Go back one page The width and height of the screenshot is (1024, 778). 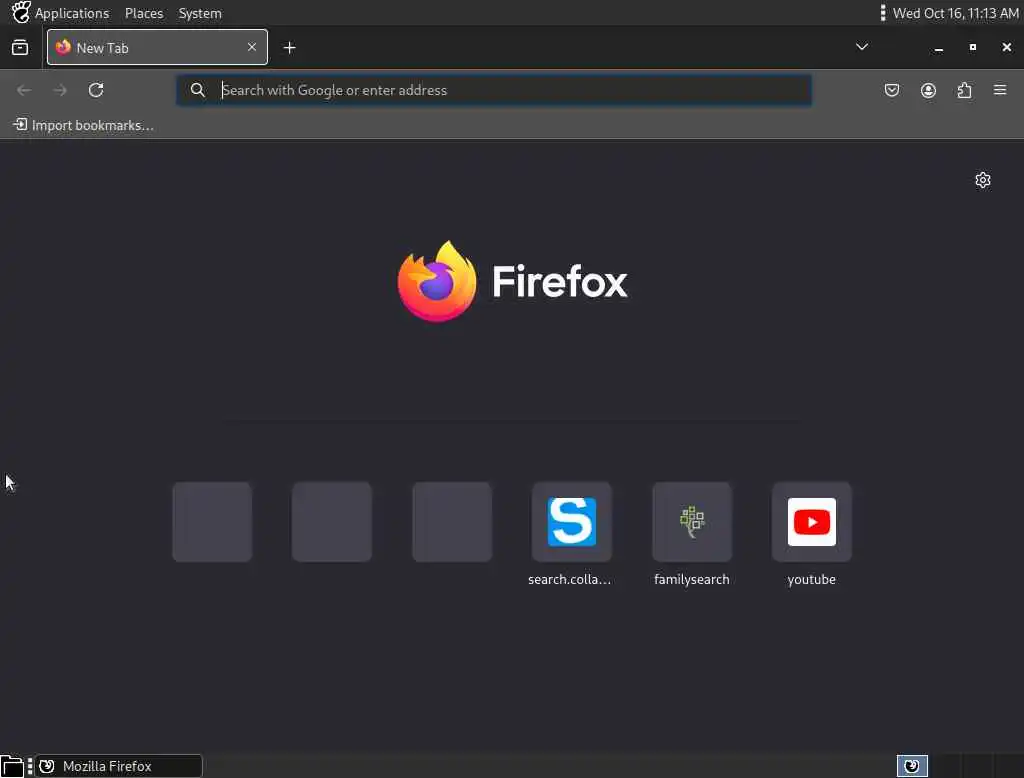(x=24, y=90)
